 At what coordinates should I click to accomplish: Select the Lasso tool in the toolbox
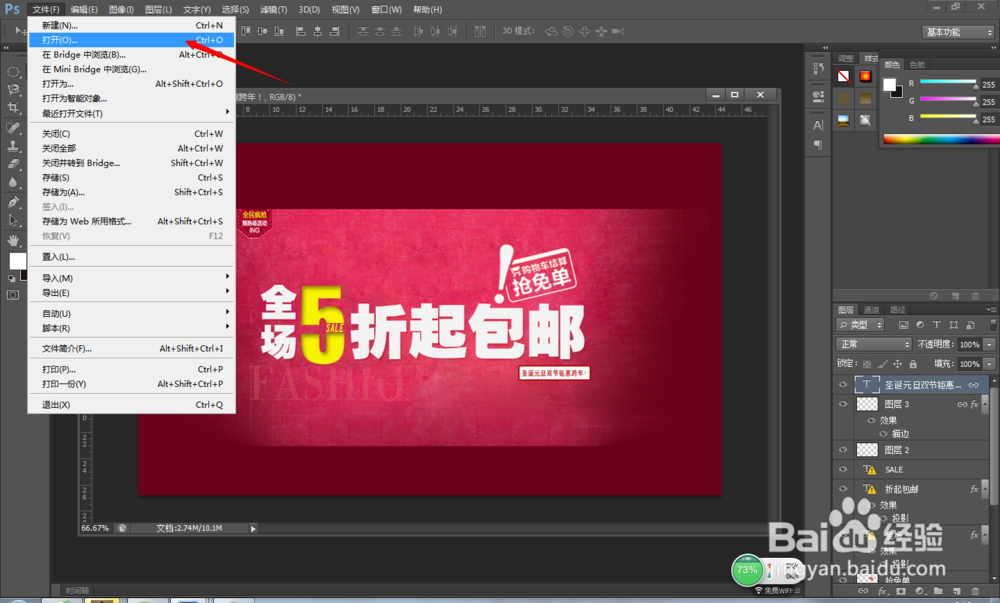[x=13, y=90]
